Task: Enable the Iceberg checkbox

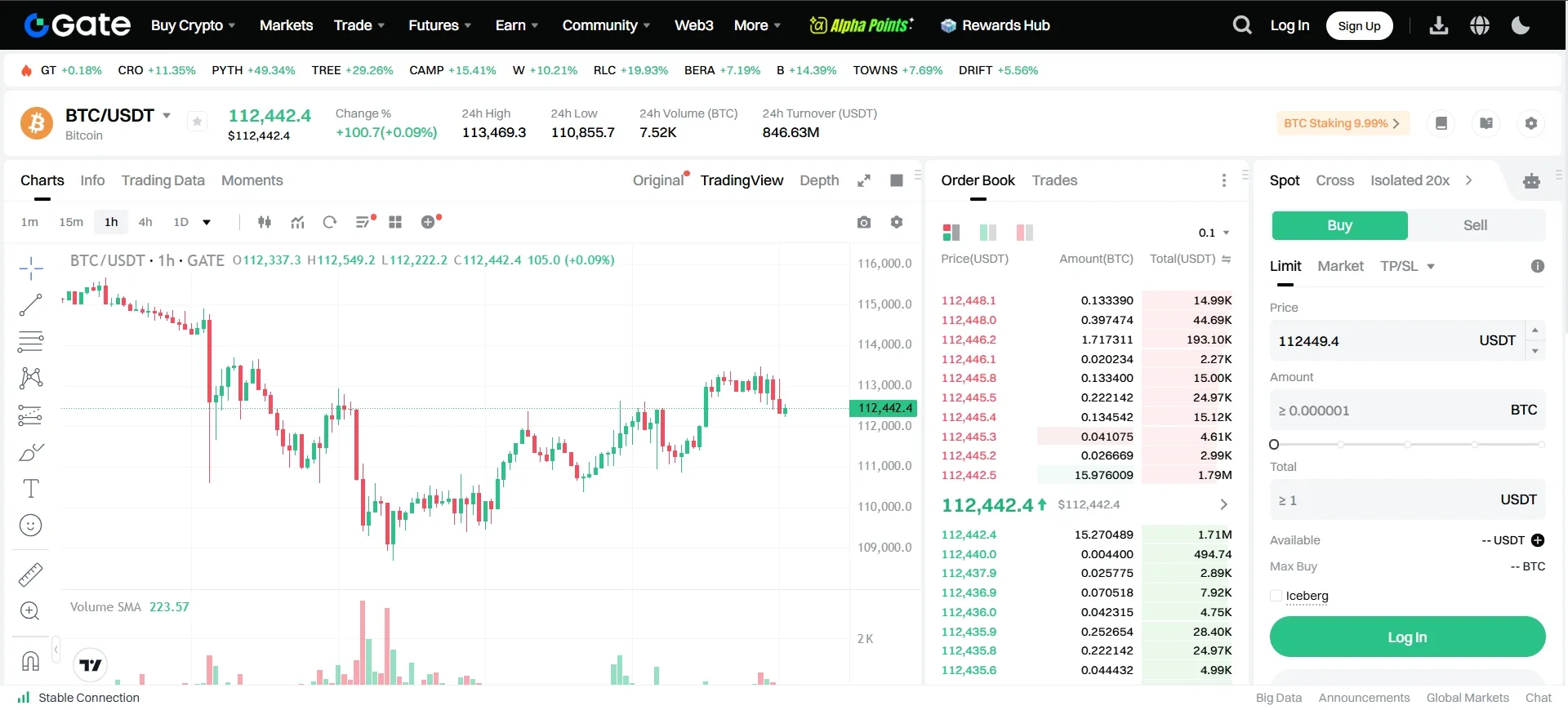Action: coord(1276,596)
